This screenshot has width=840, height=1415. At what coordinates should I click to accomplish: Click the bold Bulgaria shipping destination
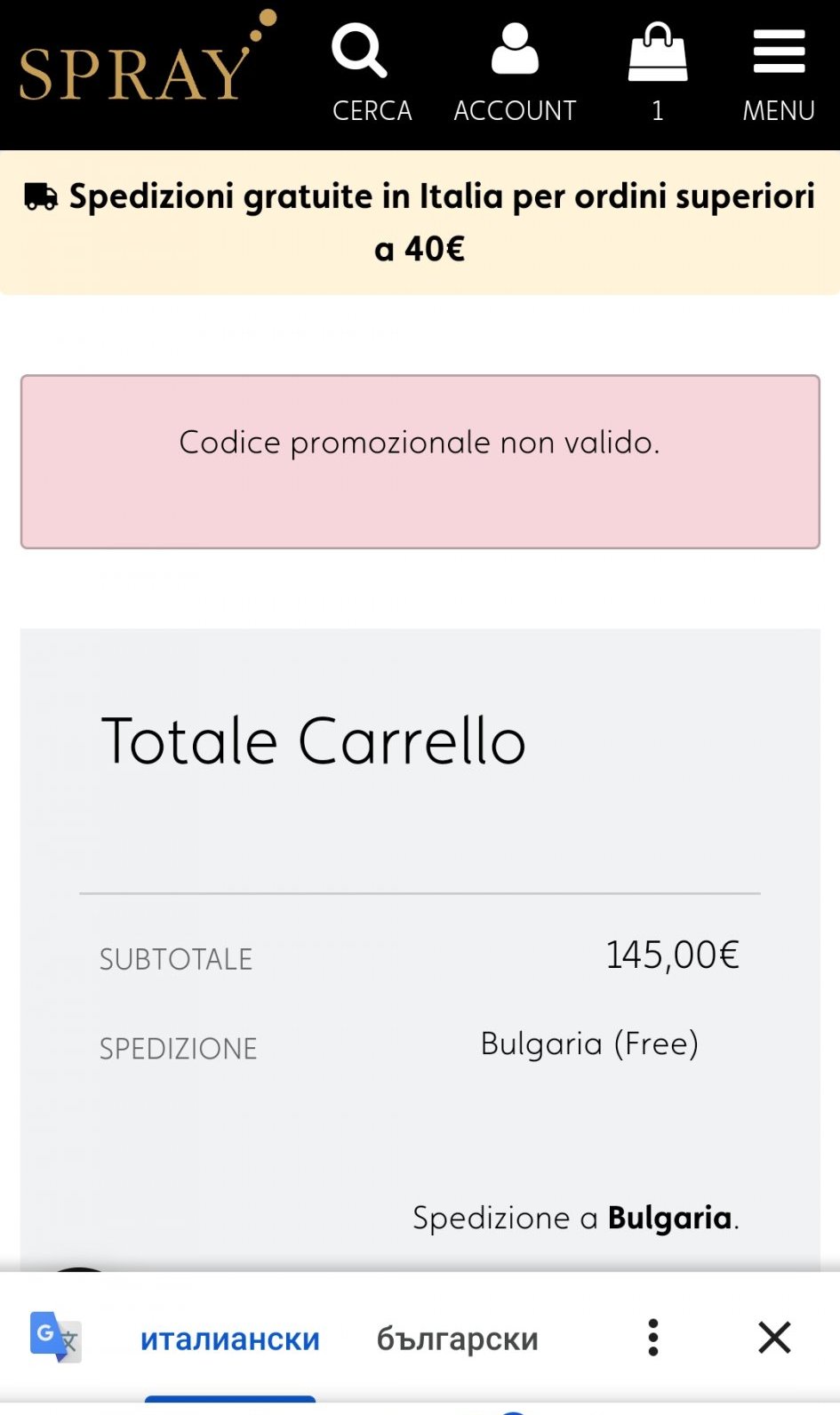(670, 1218)
